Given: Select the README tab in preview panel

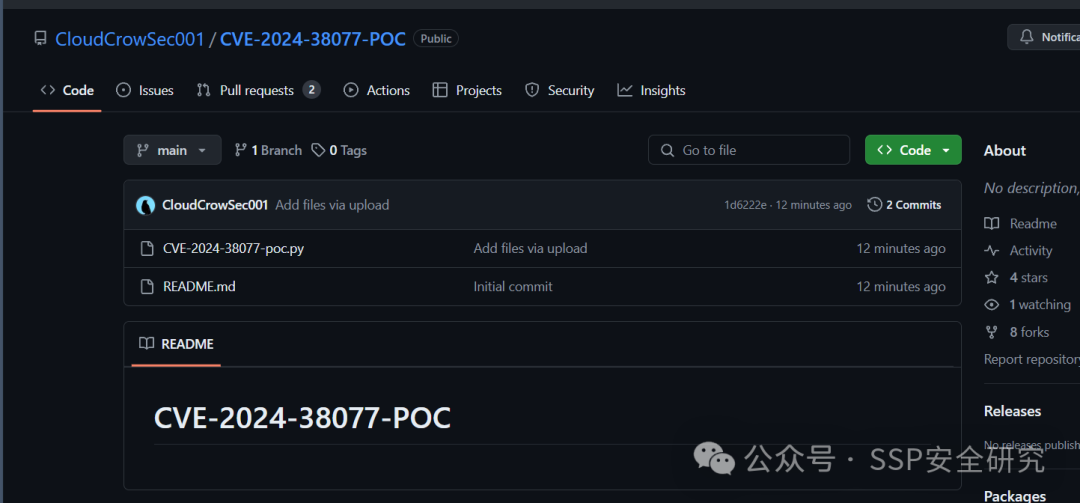Looking at the screenshot, I should click(x=176, y=344).
